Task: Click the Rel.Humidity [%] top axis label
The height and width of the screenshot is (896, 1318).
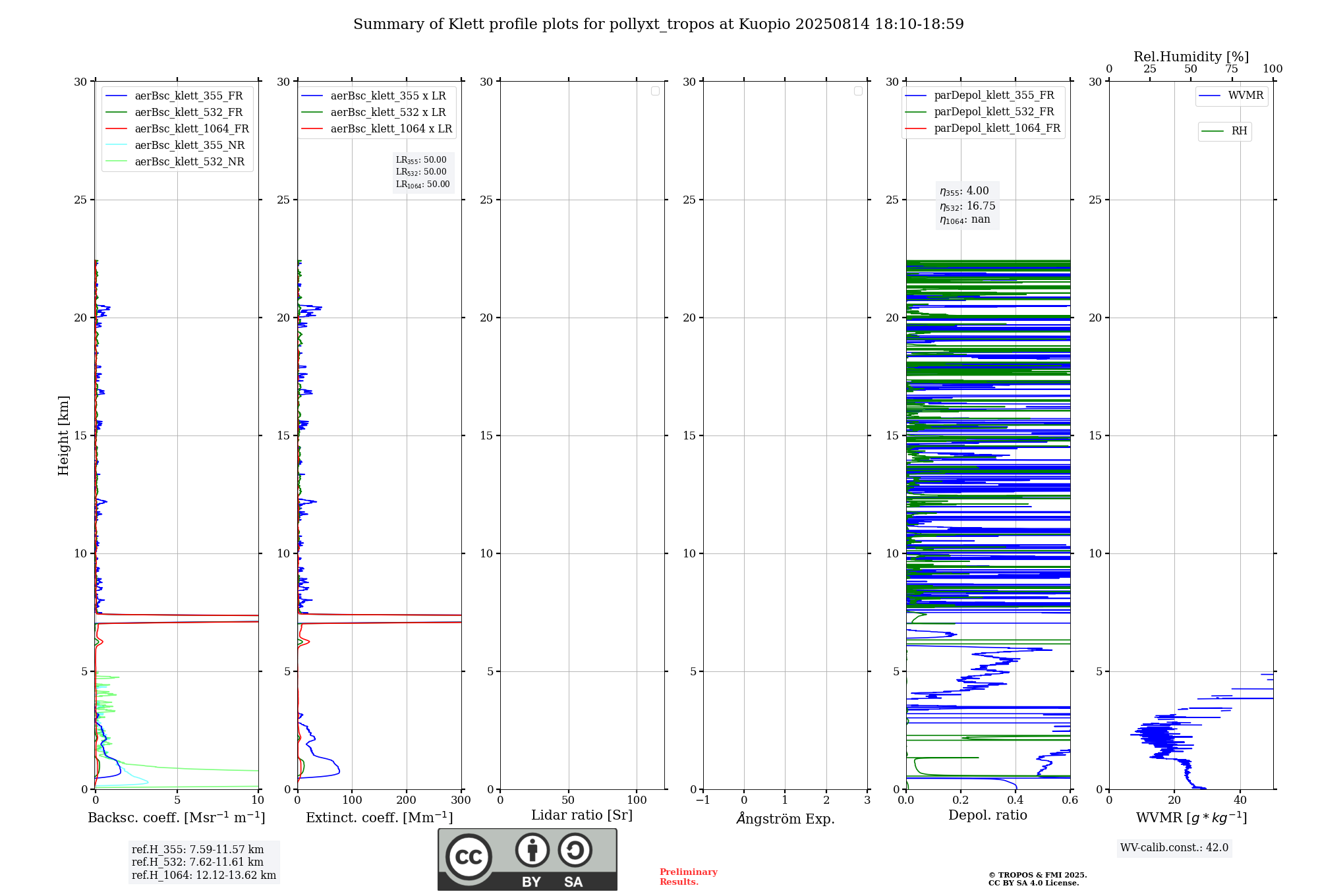Action: tap(1191, 57)
